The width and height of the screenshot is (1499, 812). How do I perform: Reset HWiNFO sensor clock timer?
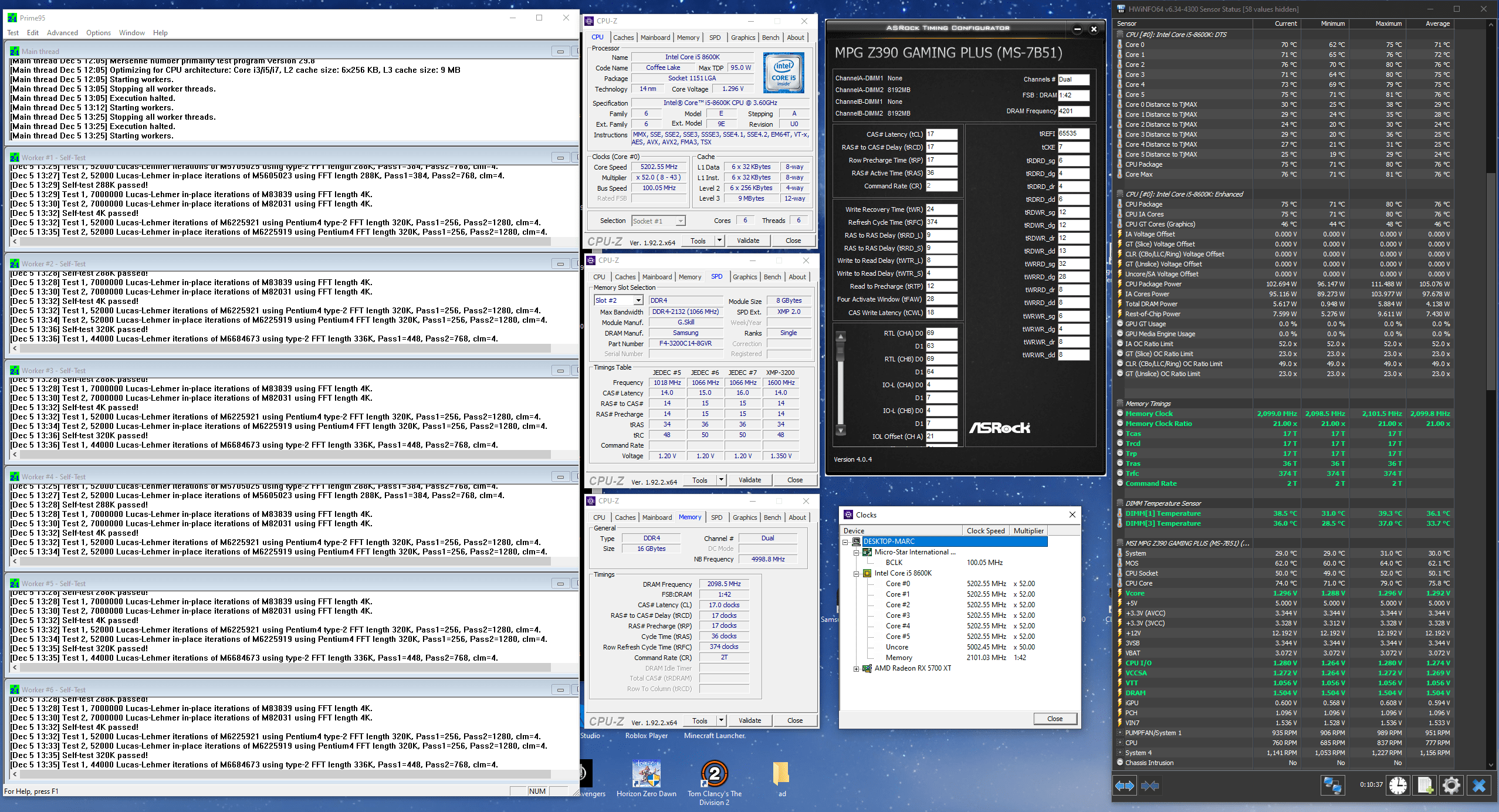pos(1398,786)
